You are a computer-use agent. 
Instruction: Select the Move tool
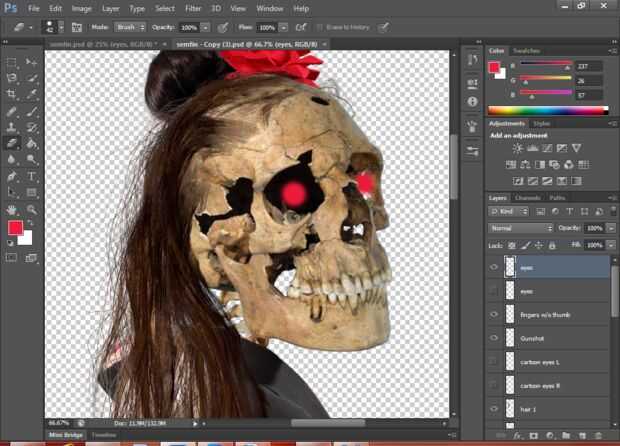click(x=31, y=62)
